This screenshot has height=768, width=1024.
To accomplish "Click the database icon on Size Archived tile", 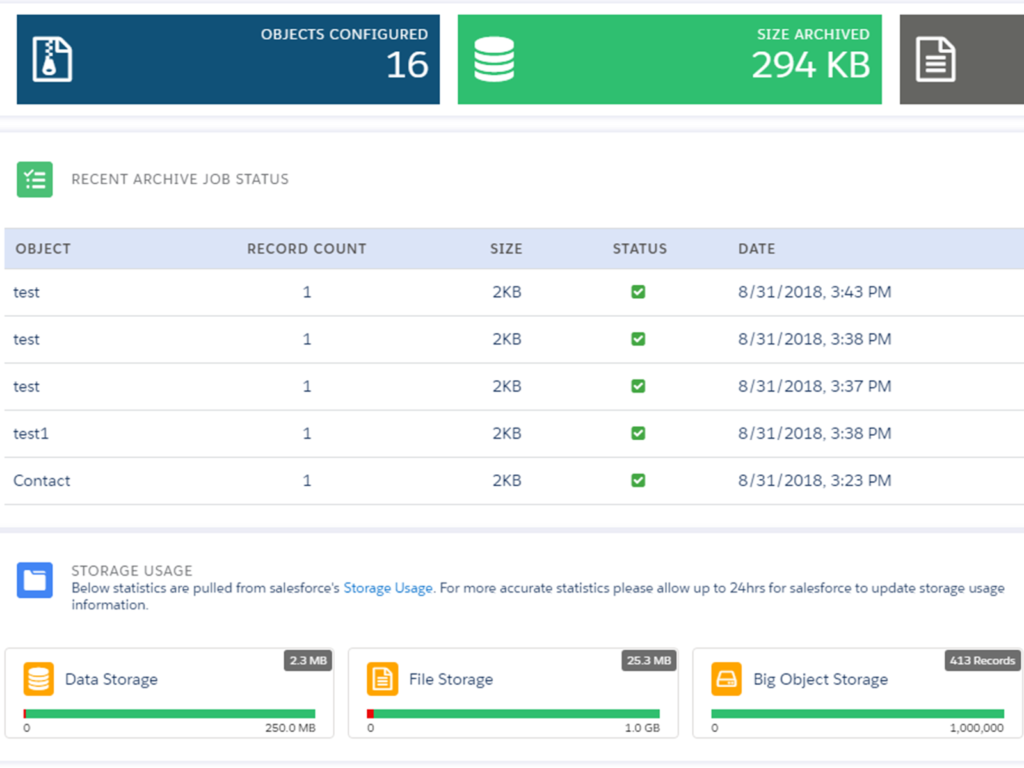I will tap(494, 60).
